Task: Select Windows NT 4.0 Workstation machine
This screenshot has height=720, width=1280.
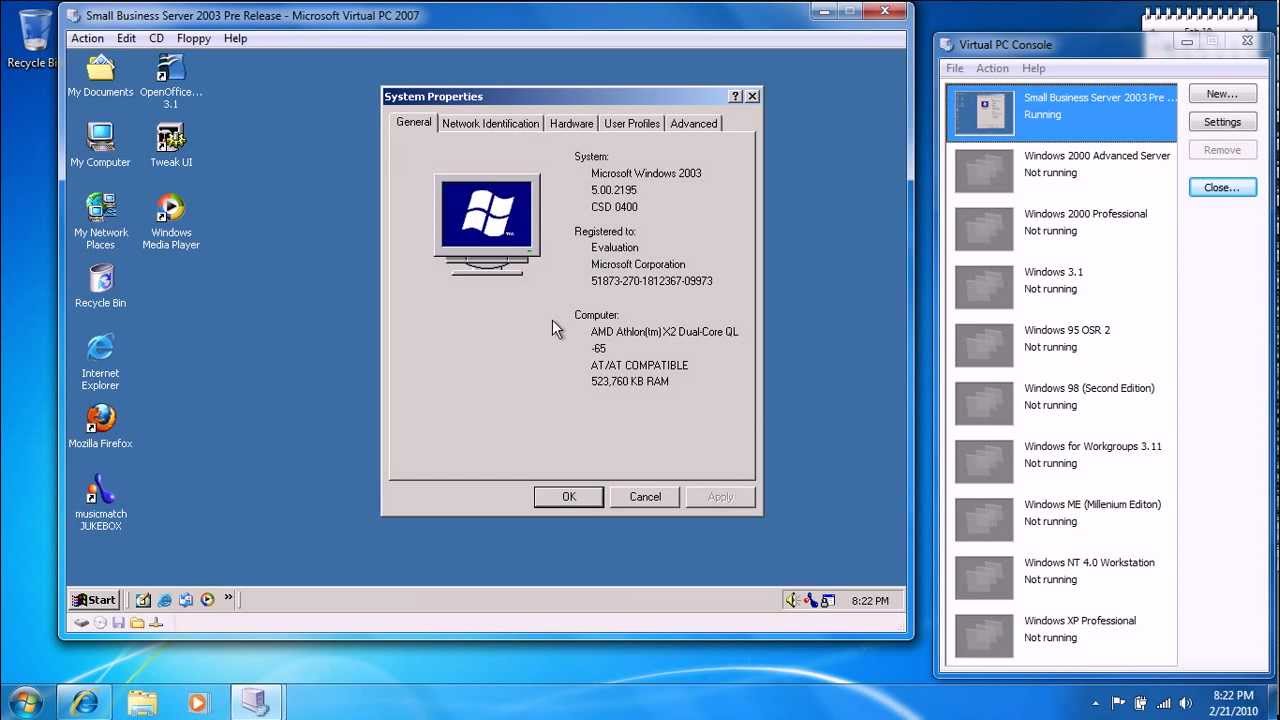Action: [x=1061, y=576]
